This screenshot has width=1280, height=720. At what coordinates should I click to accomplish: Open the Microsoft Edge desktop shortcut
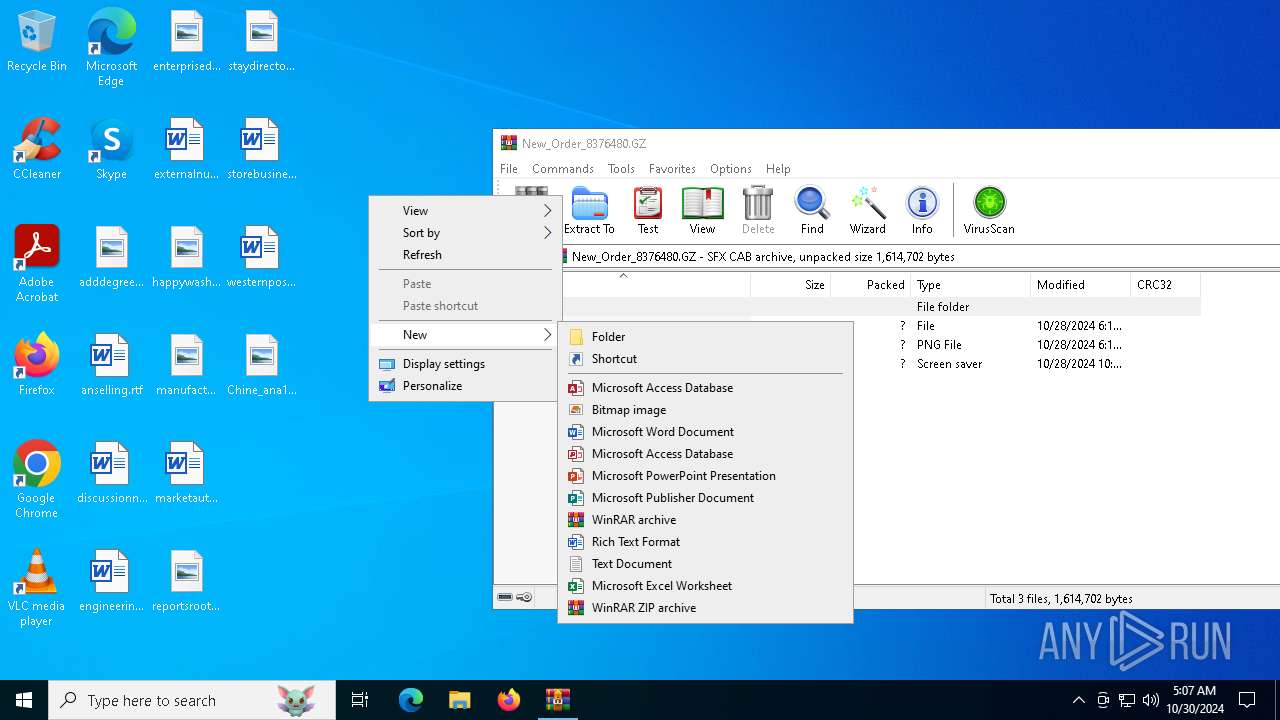pos(111,48)
